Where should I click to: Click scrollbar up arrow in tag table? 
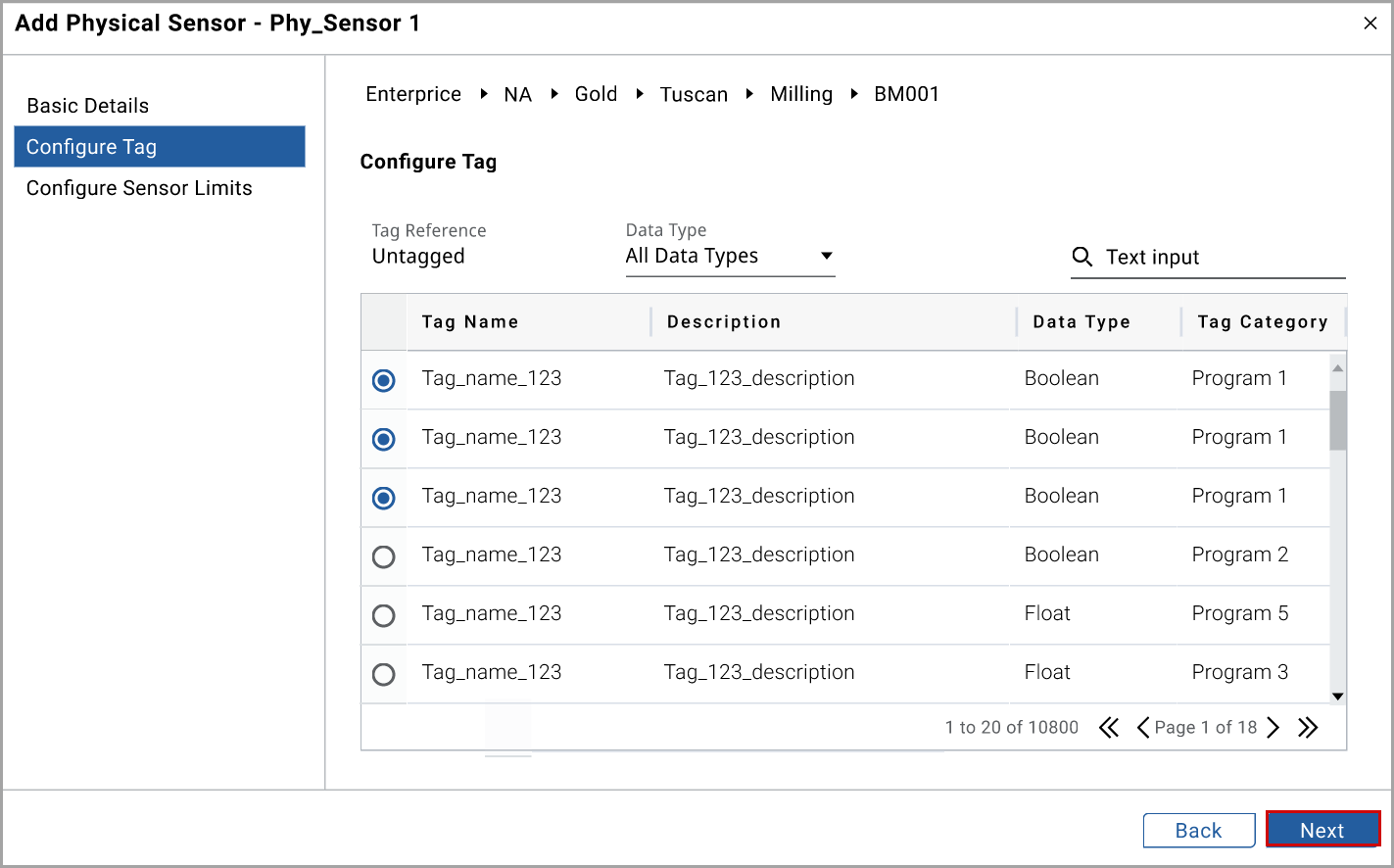pyautogui.click(x=1337, y=367)
